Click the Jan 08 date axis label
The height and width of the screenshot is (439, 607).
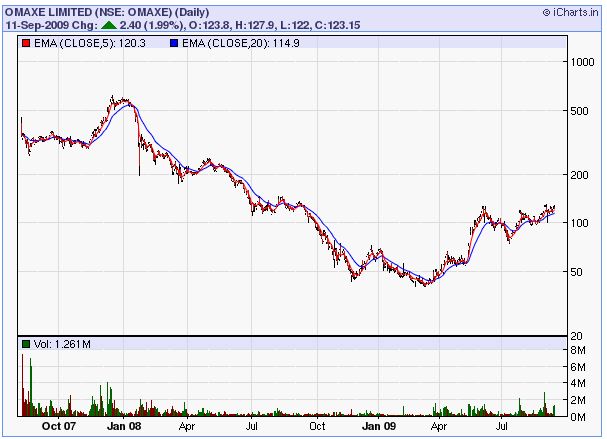pyautogui.click(x=124, y=426)
